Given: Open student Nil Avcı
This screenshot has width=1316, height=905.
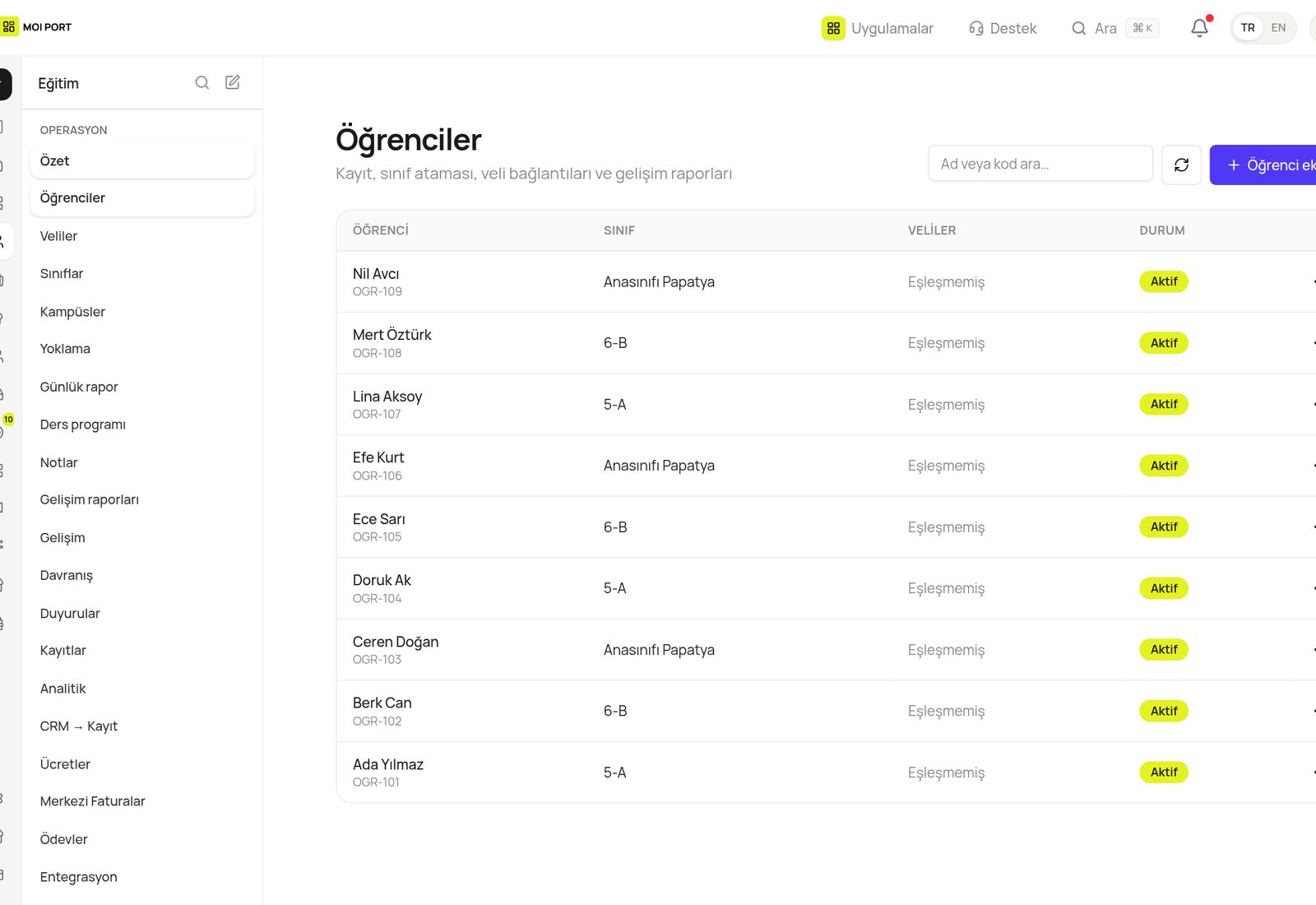Looking at the screenshot, I should [x=376, y=274].
